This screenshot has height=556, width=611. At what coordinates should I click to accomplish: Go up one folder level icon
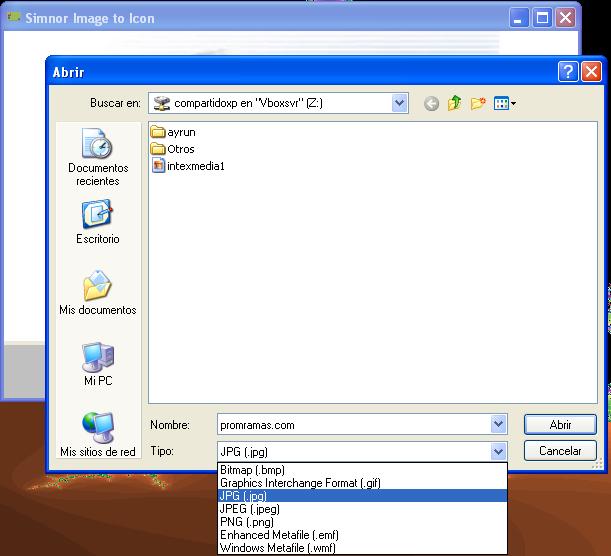coord(454,103)
